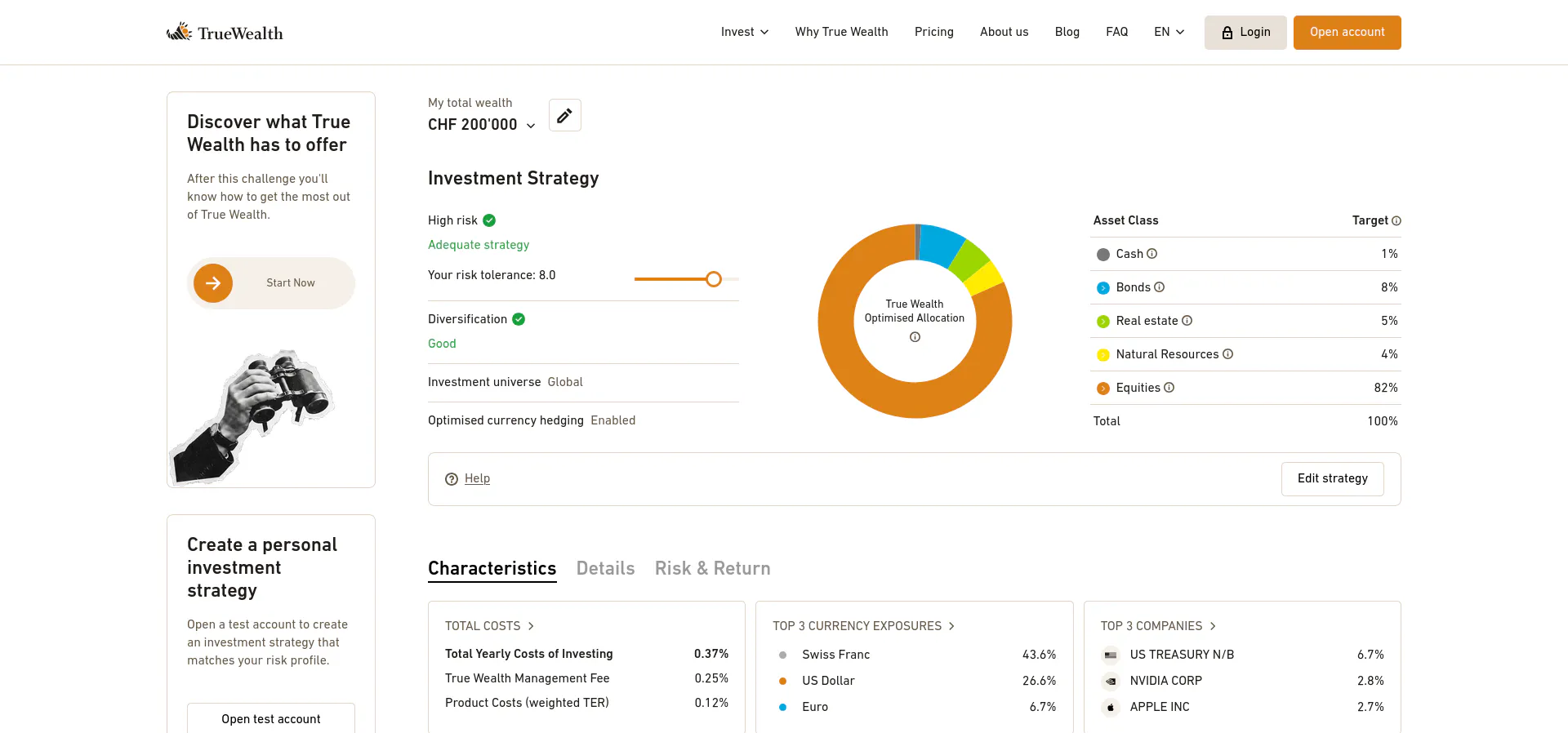Viewport: 1568px width, 733px height.
Task: Switch to the Details tab
Action: pos(605,568)
